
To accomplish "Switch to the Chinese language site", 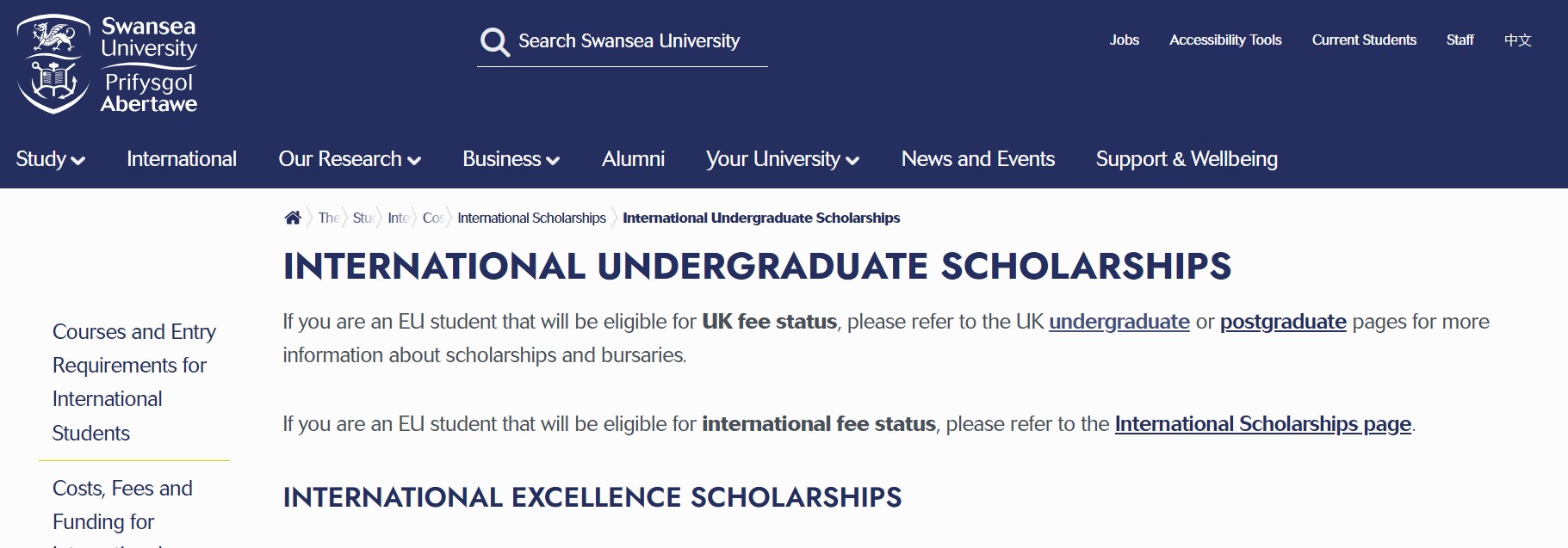I will tap(1517, 40).
